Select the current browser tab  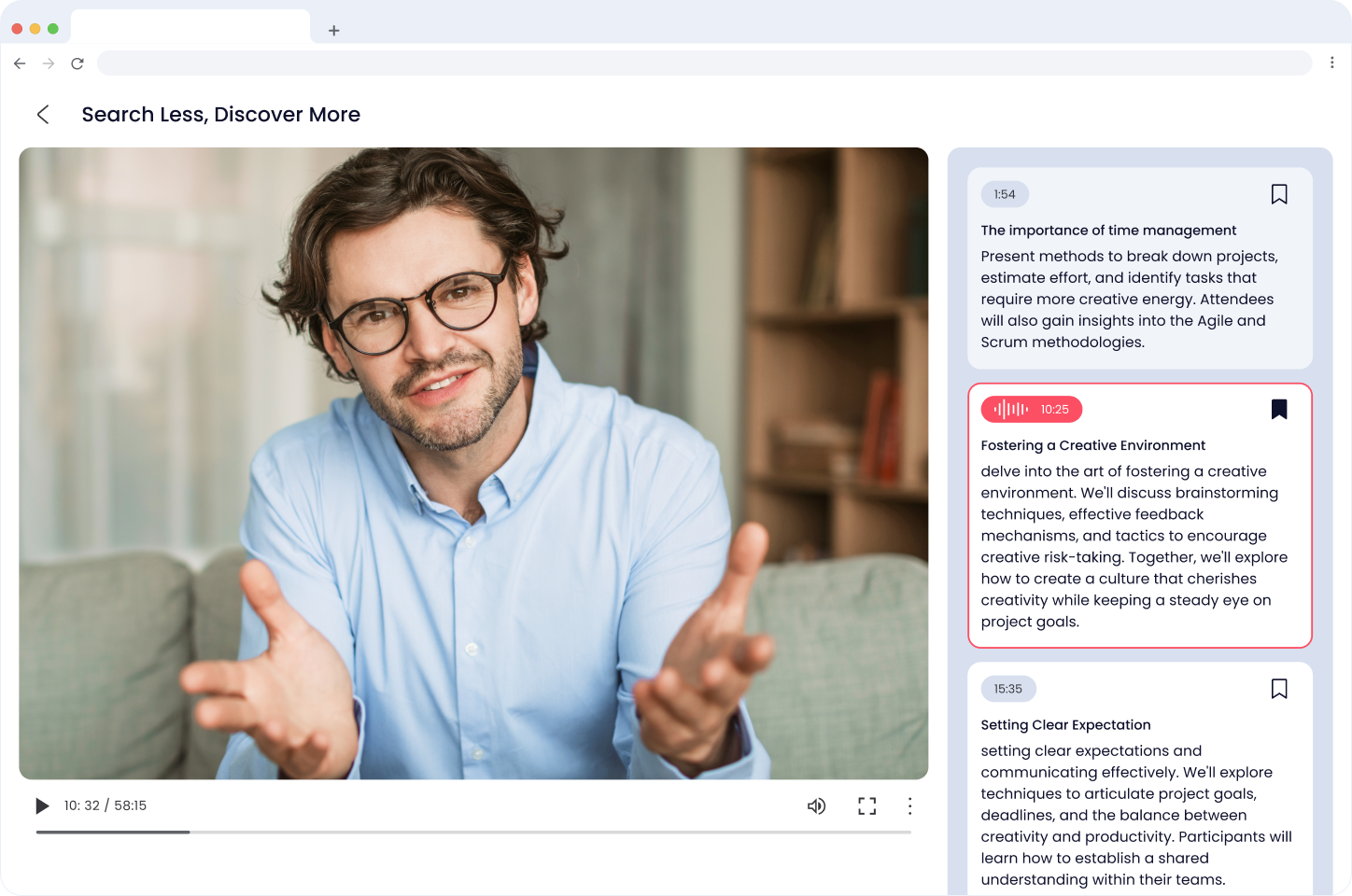point(190,28)
